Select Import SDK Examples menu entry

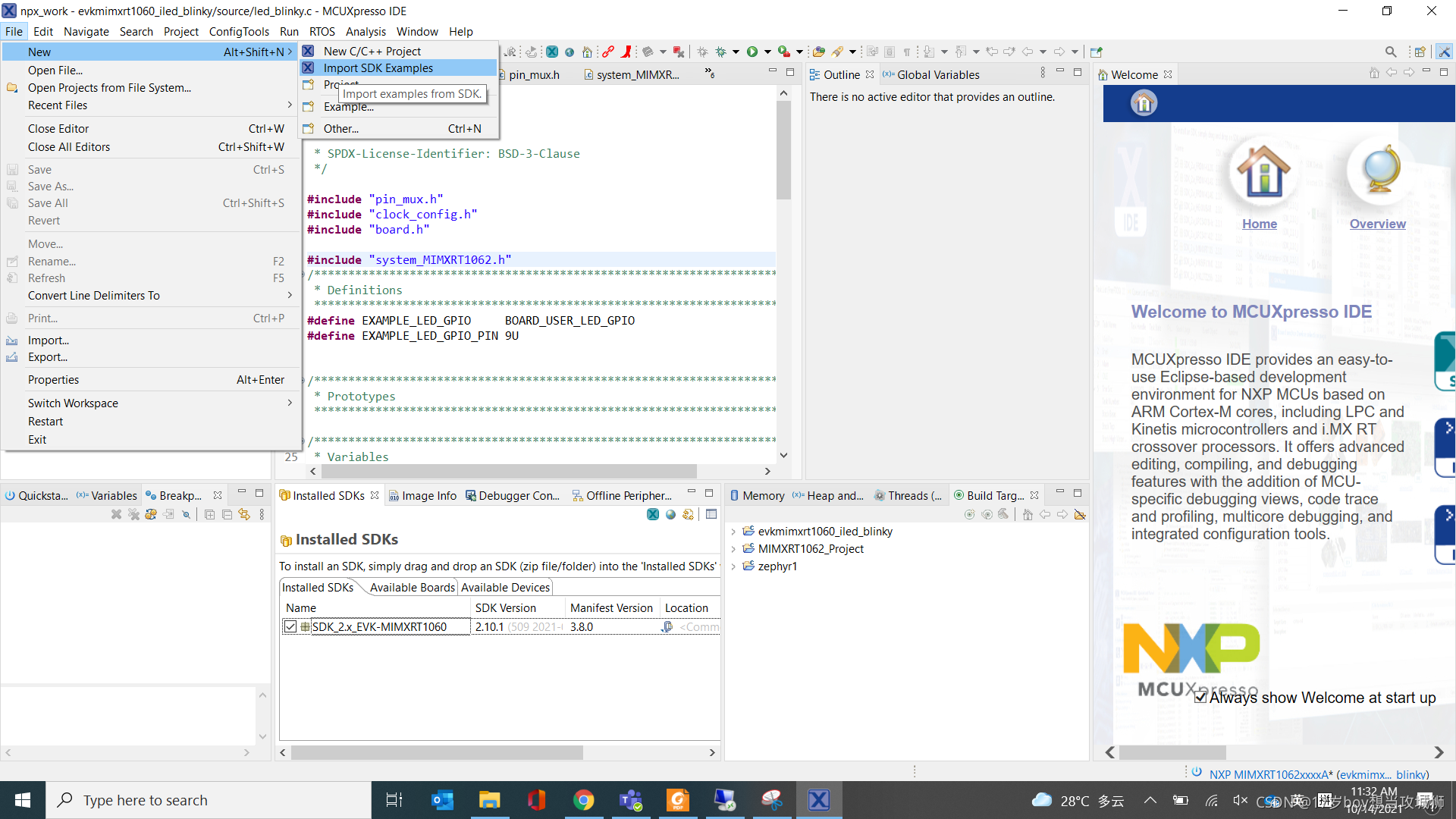pos(378,68)
